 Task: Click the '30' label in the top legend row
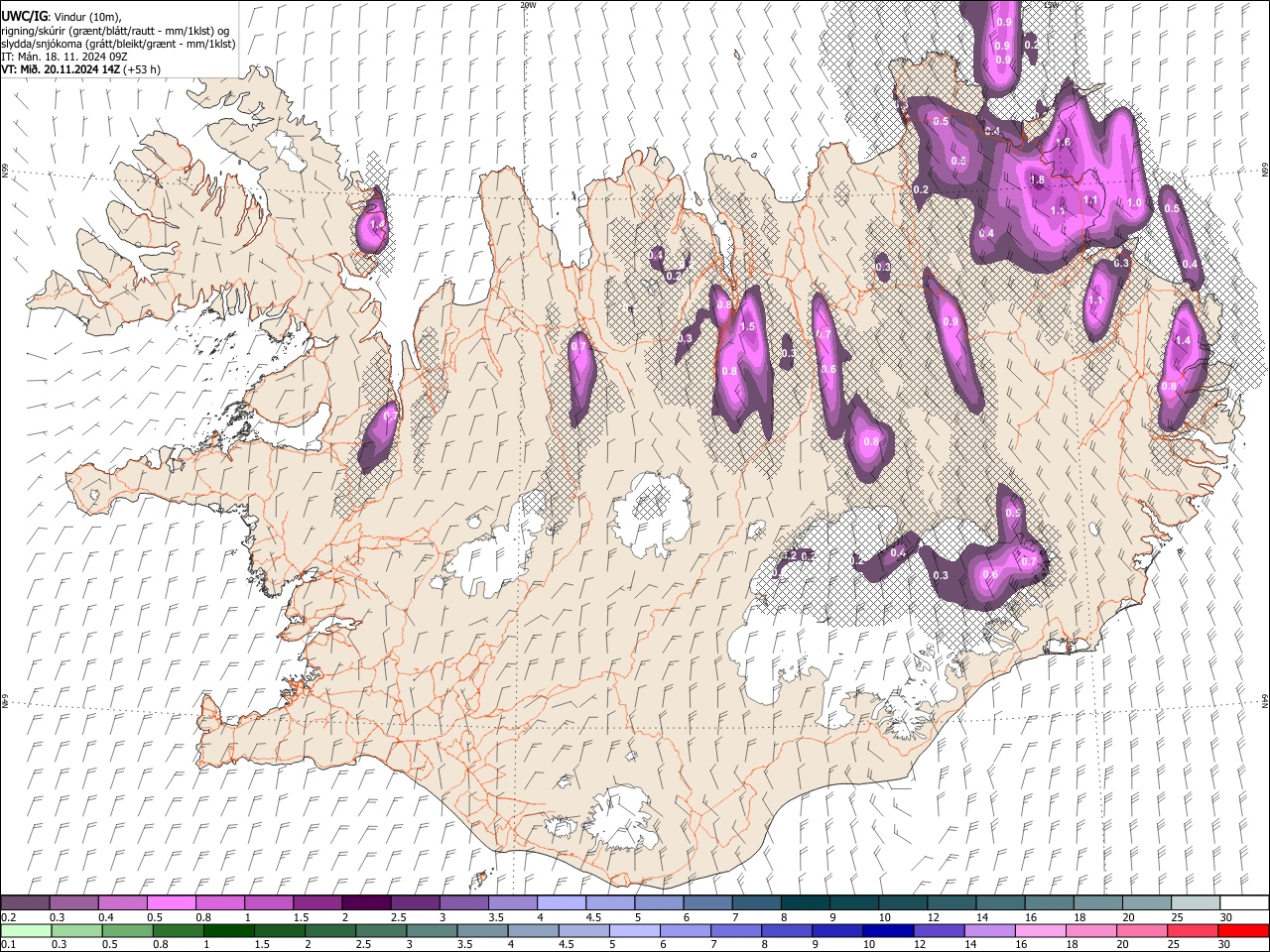pos(1226,917)
